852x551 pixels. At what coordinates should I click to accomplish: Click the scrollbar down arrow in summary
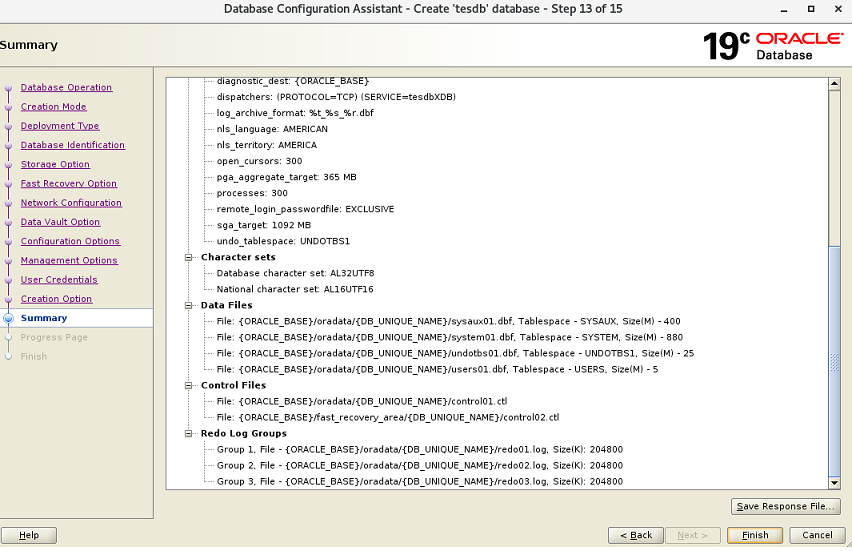834,483
